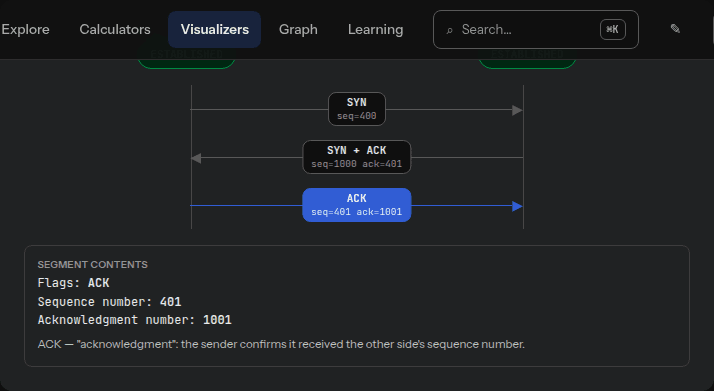The width and height of the screenshot is (714, 391).
Task: Click the 'Flags: ACK' line
Action: (73, 283)
